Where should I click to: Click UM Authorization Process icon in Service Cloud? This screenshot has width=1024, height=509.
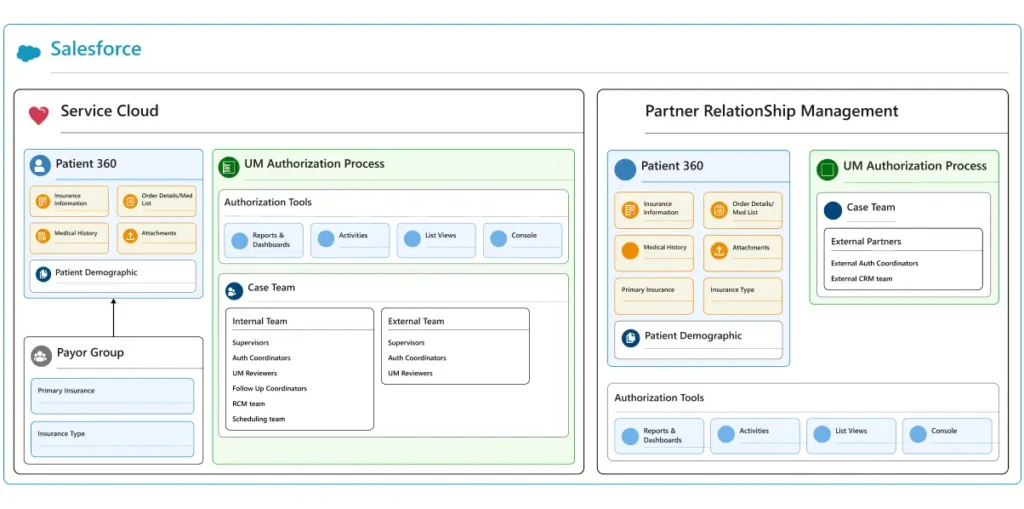229,167
